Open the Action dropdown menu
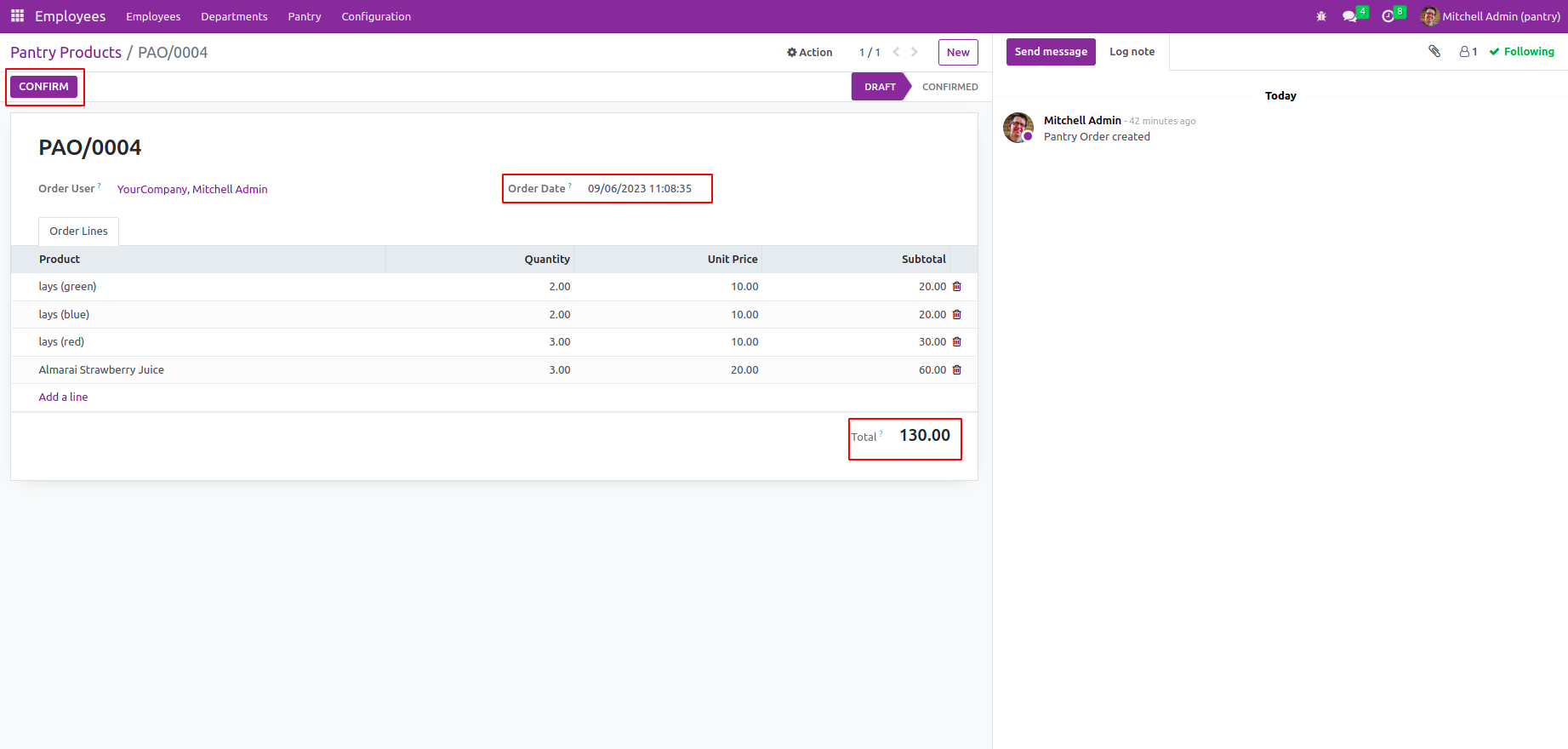 point(809,52)
